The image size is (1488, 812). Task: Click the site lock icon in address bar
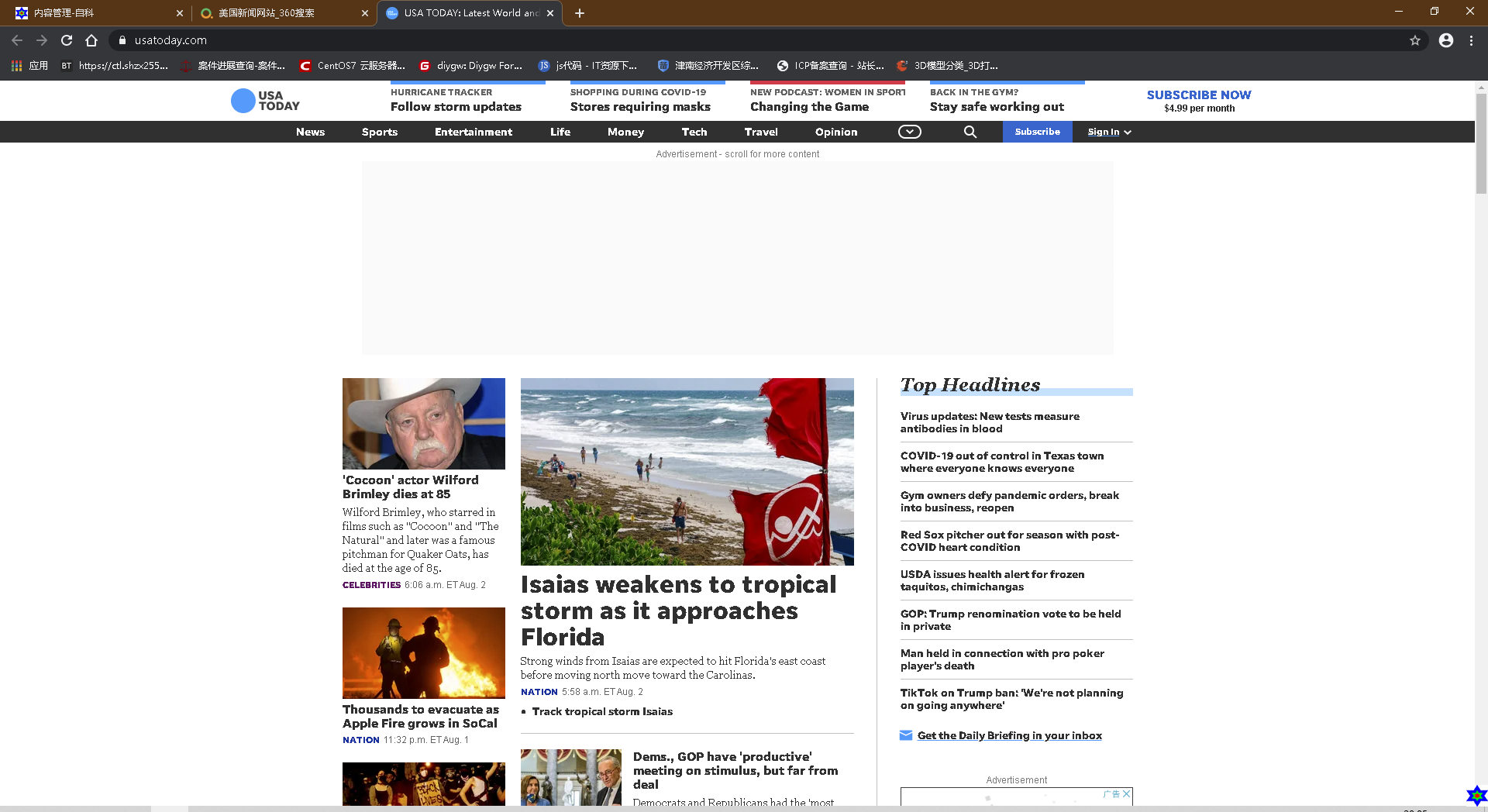coord(122,40)
